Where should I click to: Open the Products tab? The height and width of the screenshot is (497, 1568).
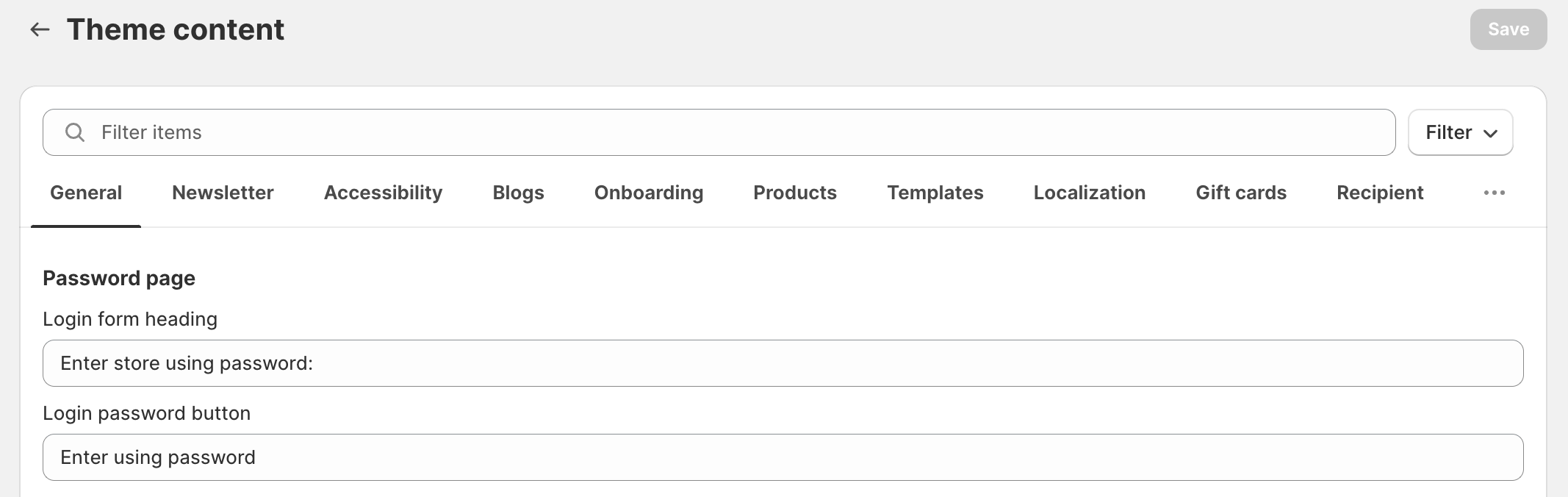pyautogui.click(x=794, y=193)
